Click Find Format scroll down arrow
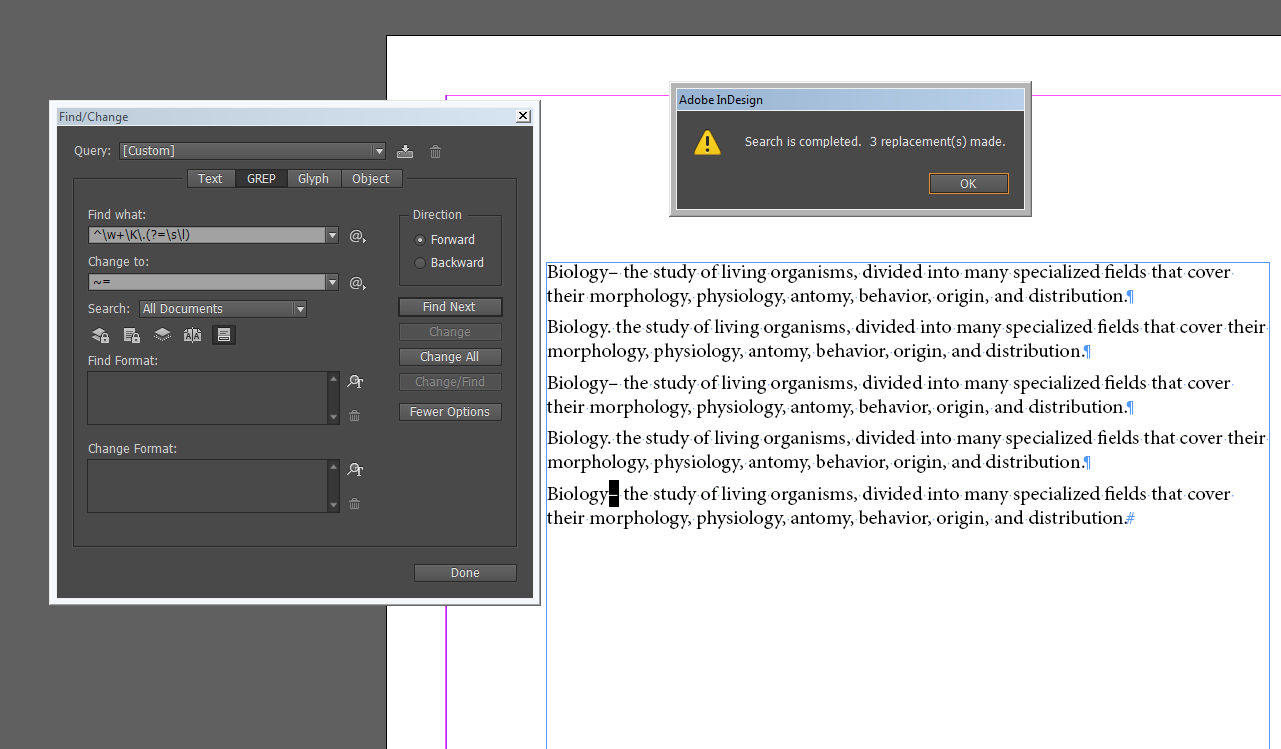The height and width of the screenshot is (749, 1281). pos(334,417)
